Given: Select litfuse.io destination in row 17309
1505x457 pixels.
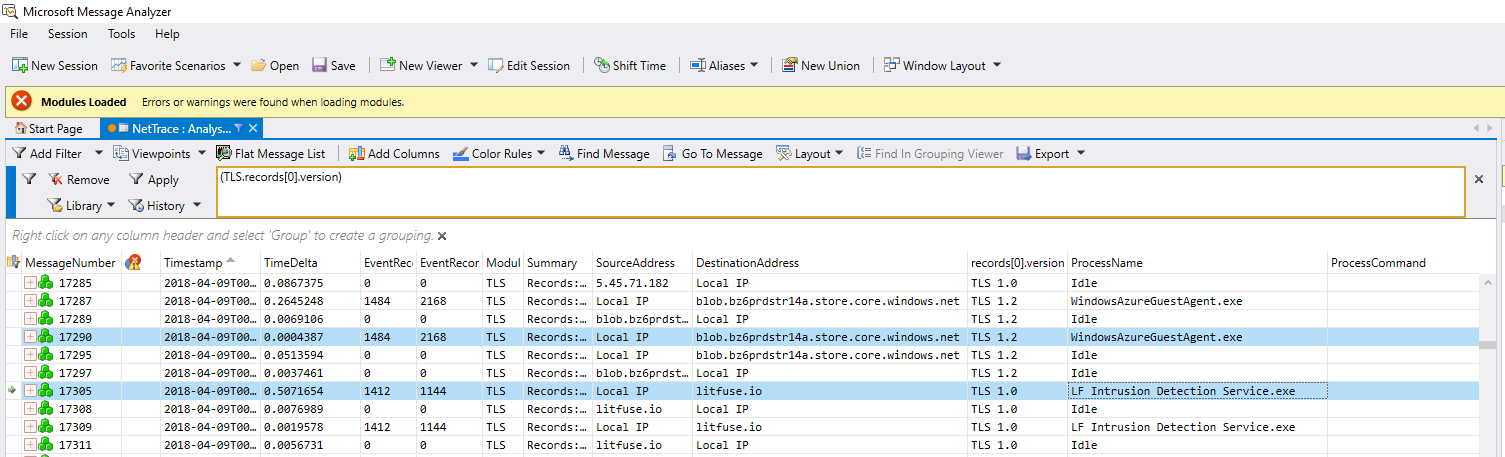Looking at the screenshot, I should tap(729, 427).
